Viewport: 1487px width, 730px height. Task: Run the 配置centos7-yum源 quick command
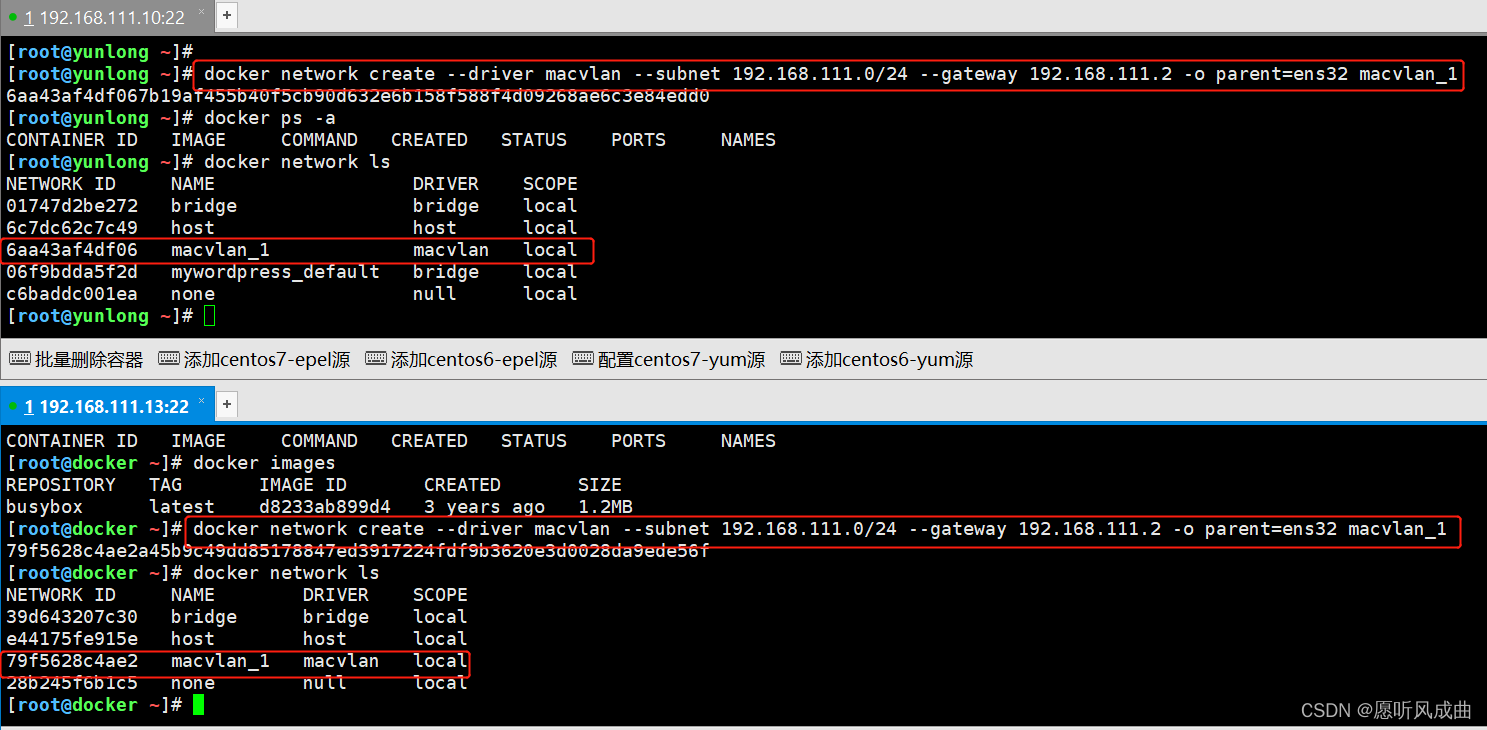click(x=669, y=360)
